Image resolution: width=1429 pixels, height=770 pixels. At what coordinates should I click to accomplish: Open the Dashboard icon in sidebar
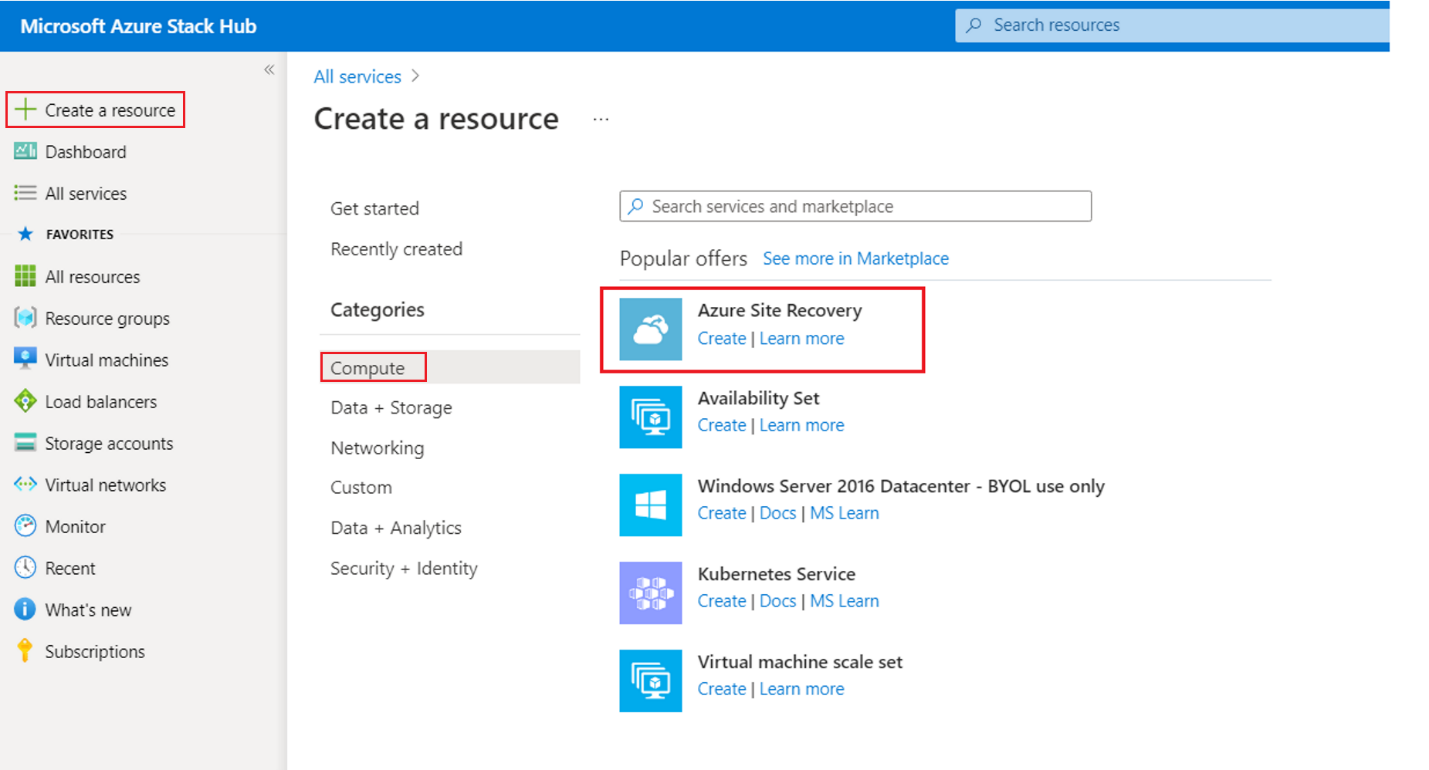click(x=25, y=152)
